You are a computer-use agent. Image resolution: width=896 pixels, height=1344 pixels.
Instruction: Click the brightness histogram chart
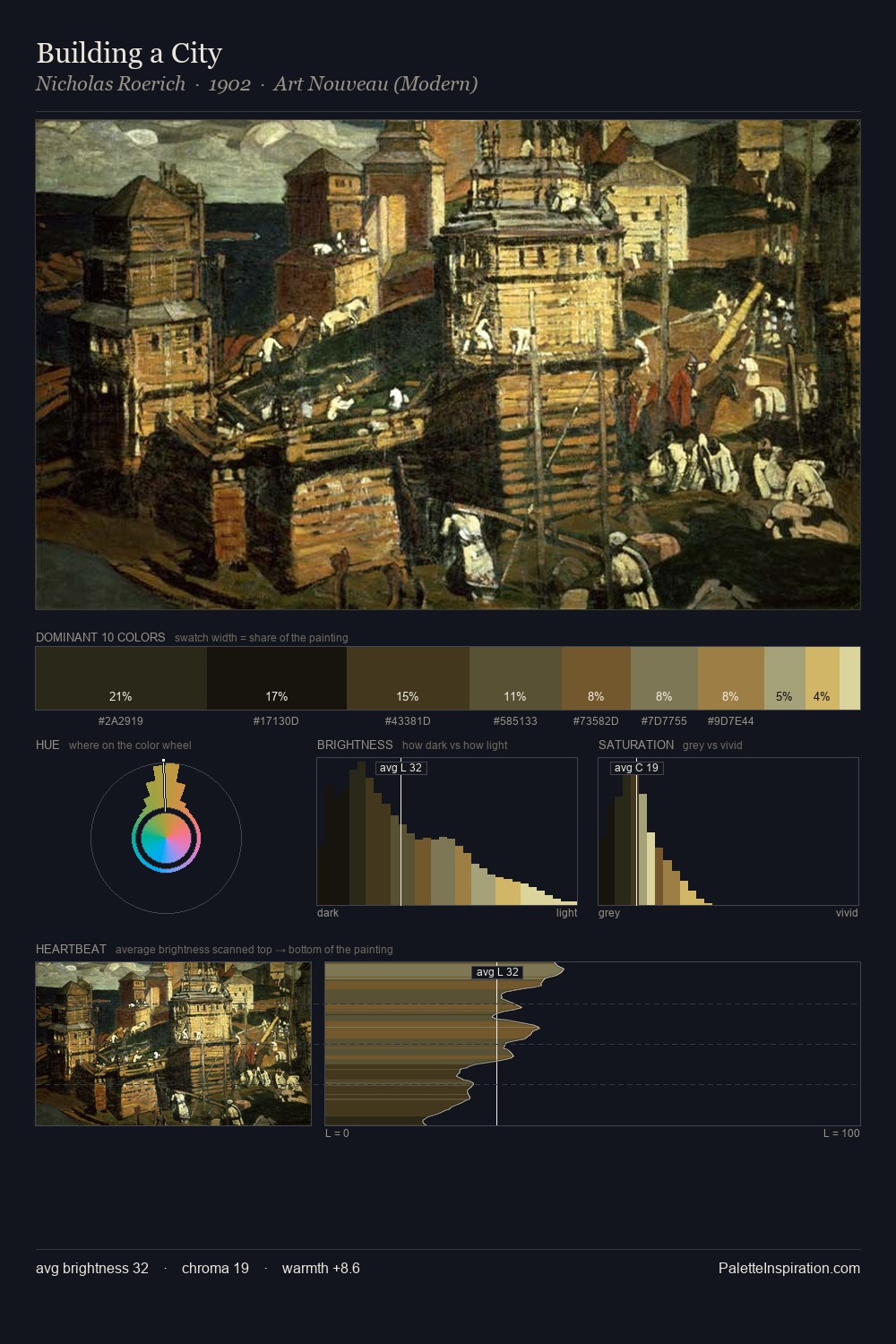coord(447,831)
